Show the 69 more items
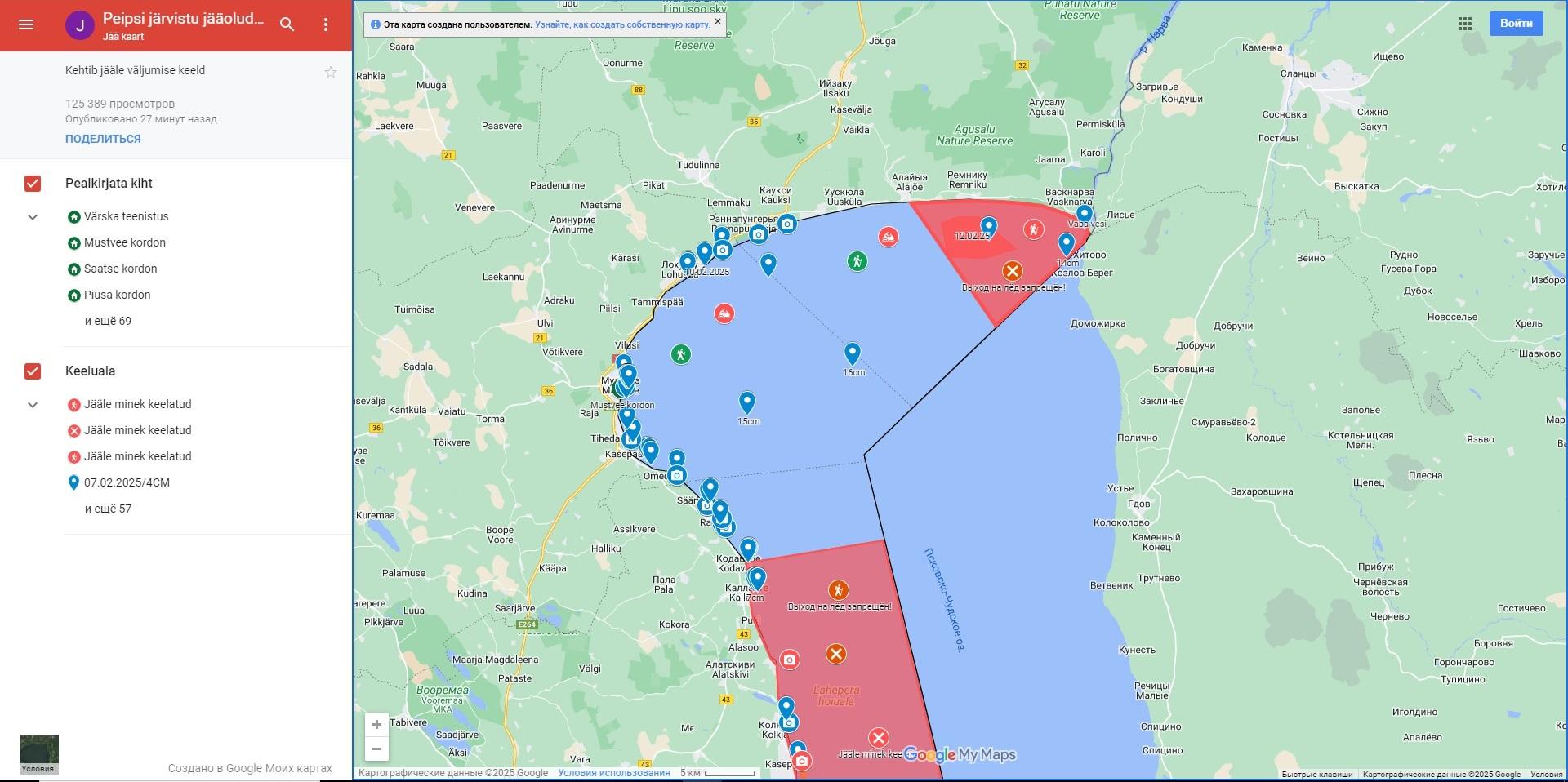The width and height of the screenshot is (1568, 782). [x=108, y=321]
